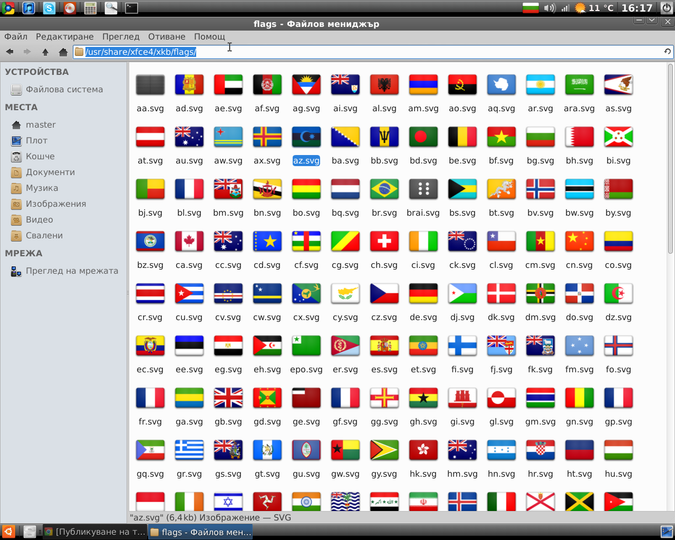675x540 pixels.
Task: Open the Преглед menu
Action: pos(121,37)
